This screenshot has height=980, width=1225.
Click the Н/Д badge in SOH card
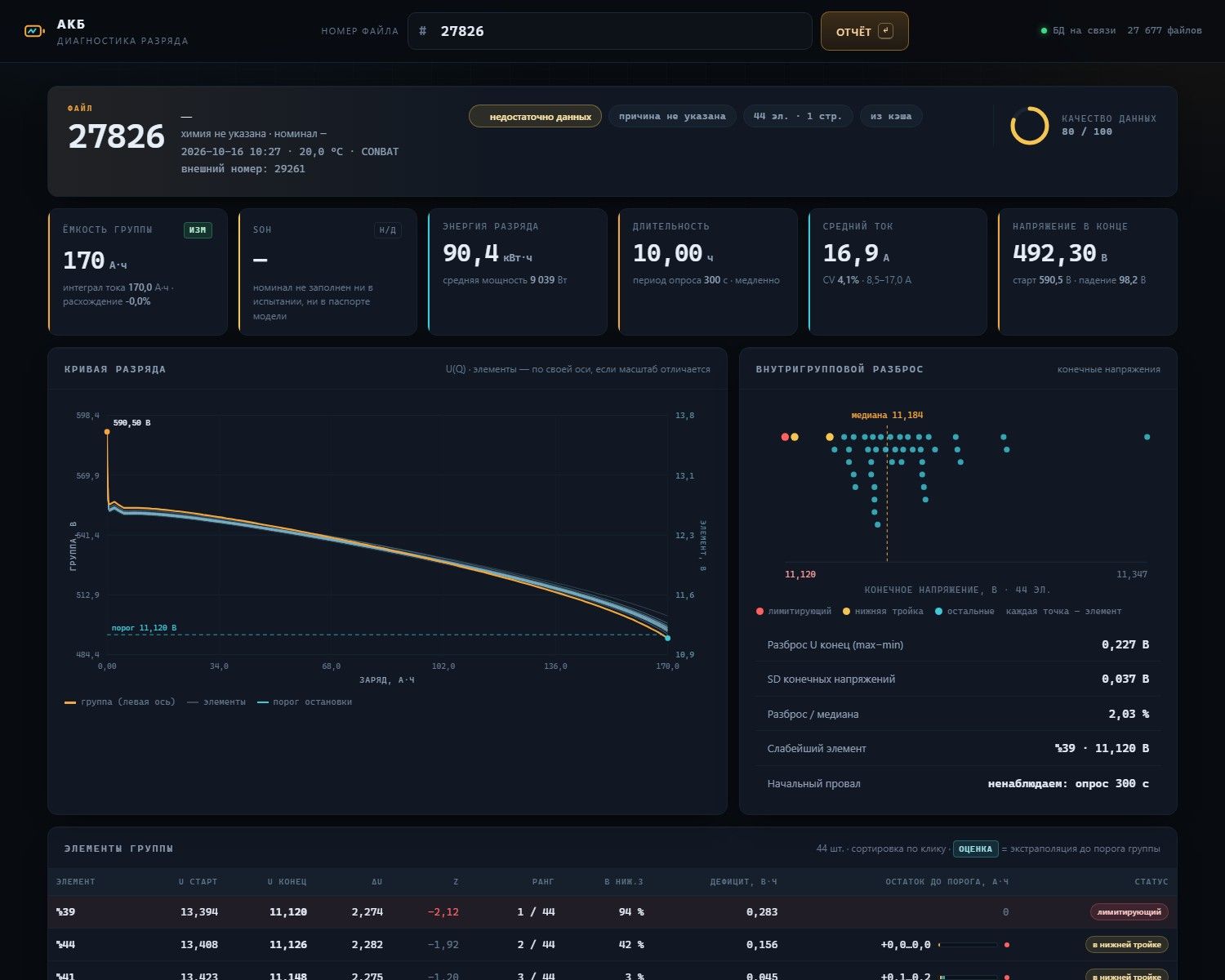point(388,230)
